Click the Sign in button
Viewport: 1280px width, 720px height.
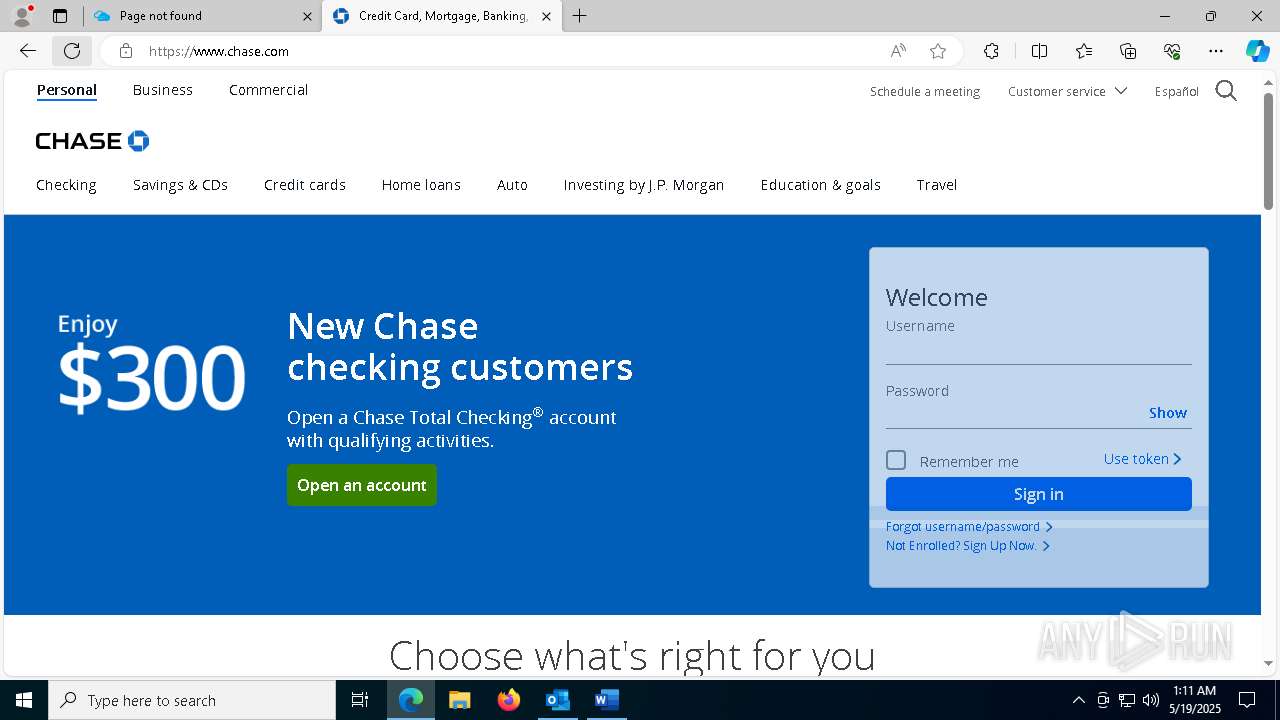point(1038,494)
